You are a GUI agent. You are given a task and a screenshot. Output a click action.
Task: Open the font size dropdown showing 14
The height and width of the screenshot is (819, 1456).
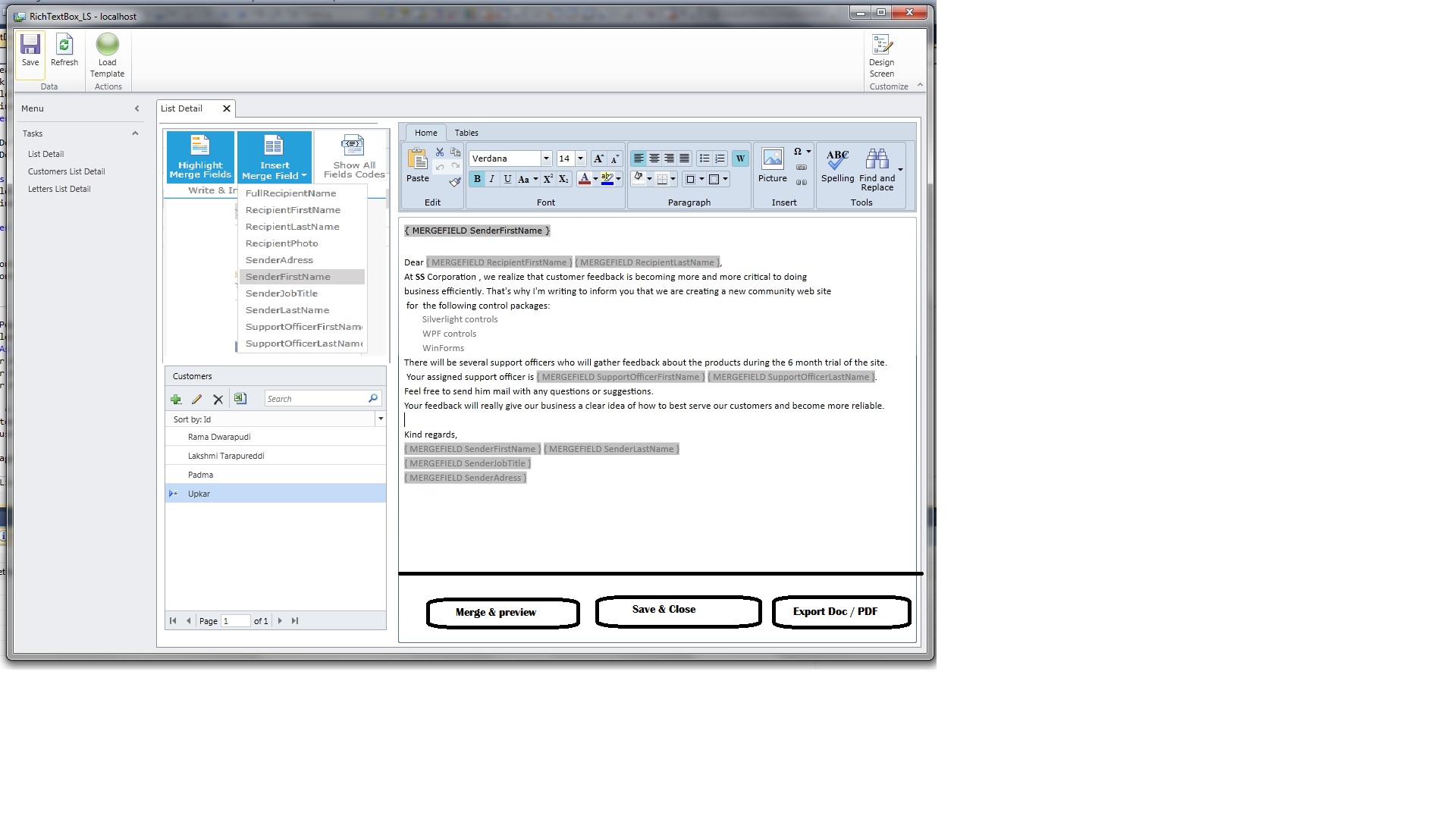point(580,158)
